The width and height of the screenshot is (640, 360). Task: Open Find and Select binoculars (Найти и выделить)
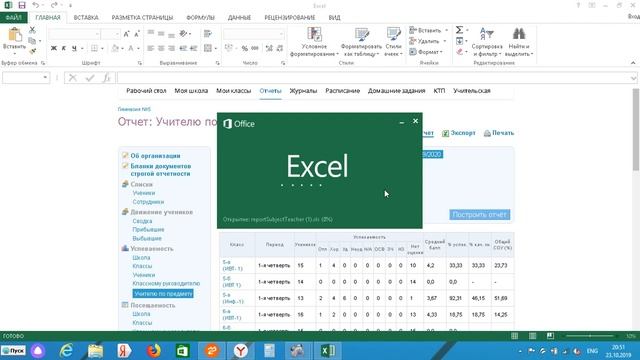(x=519, y=42)
